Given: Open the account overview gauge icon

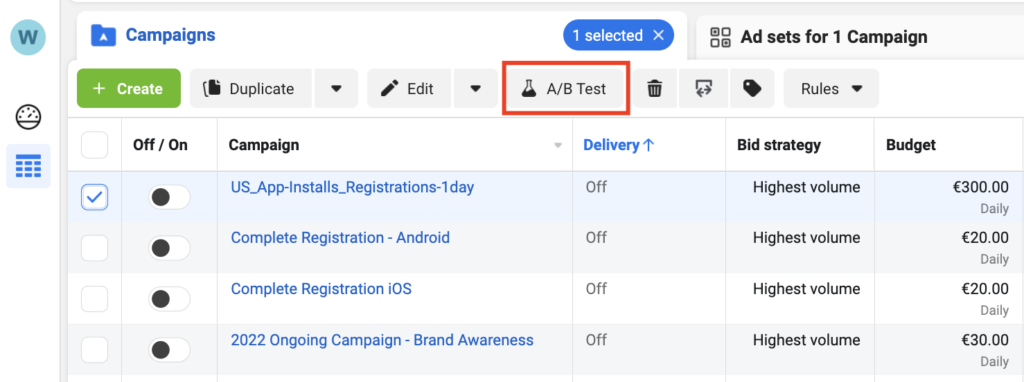Looking at the screenshot, I should (x=28, y=117).
